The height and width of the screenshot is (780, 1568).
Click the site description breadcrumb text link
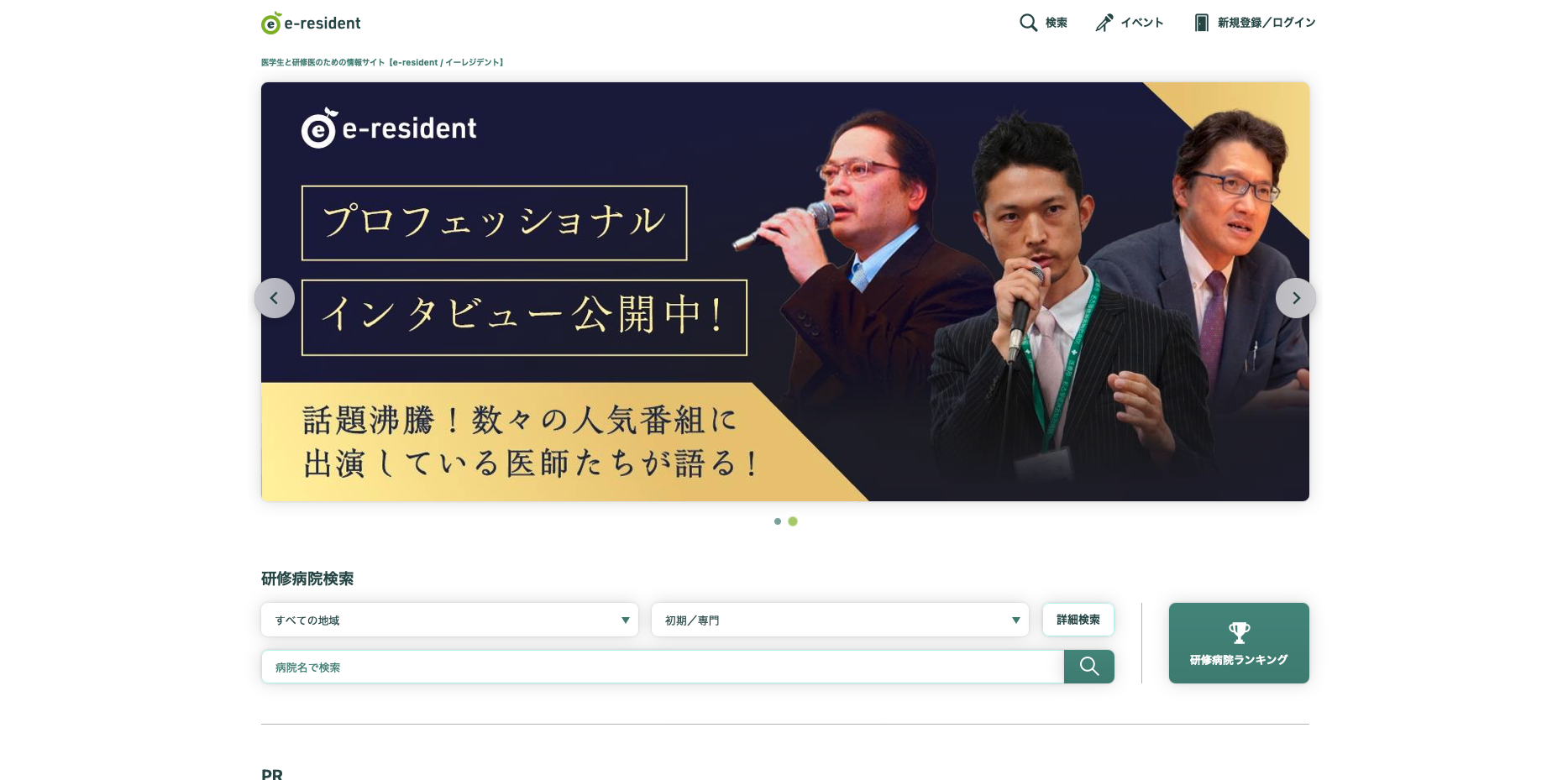pyautogui.click(x=382, y=62)
